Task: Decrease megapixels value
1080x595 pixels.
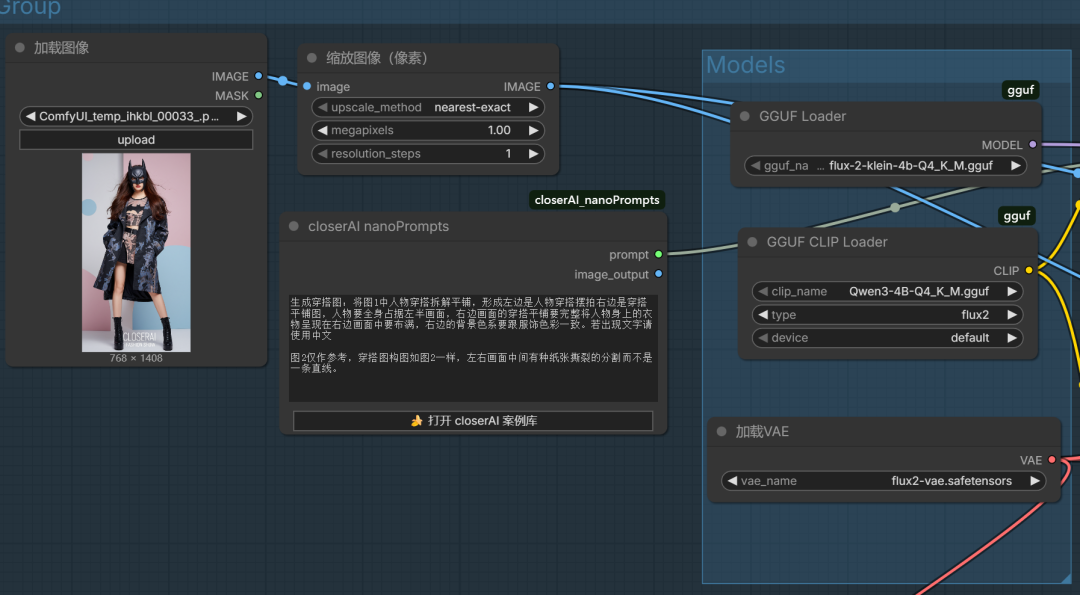Action: click(322, 130)
